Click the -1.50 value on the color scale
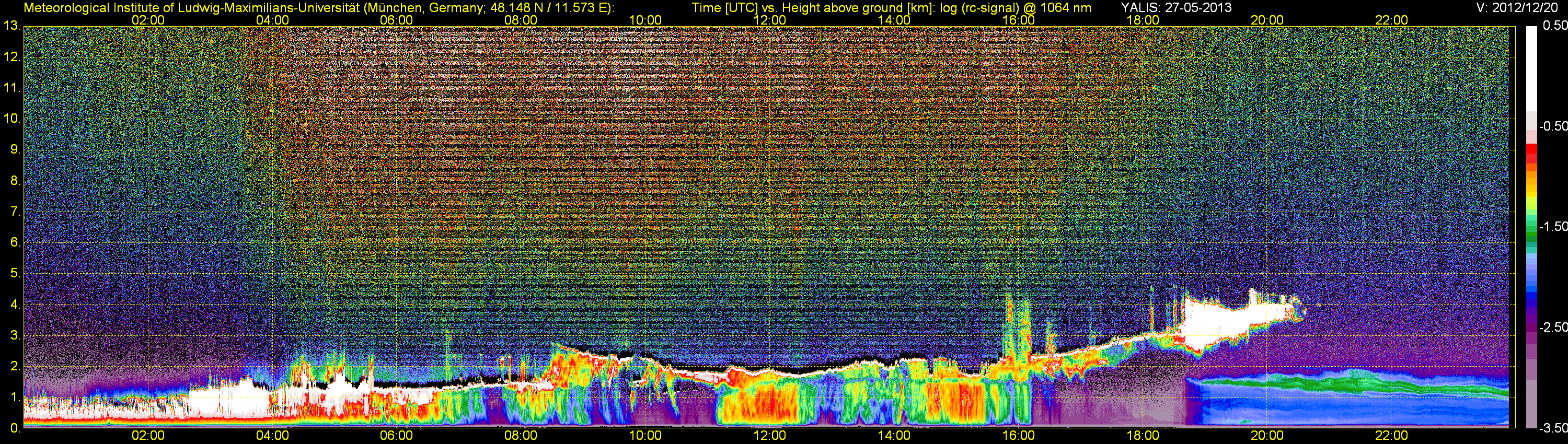 [1553, 226]
